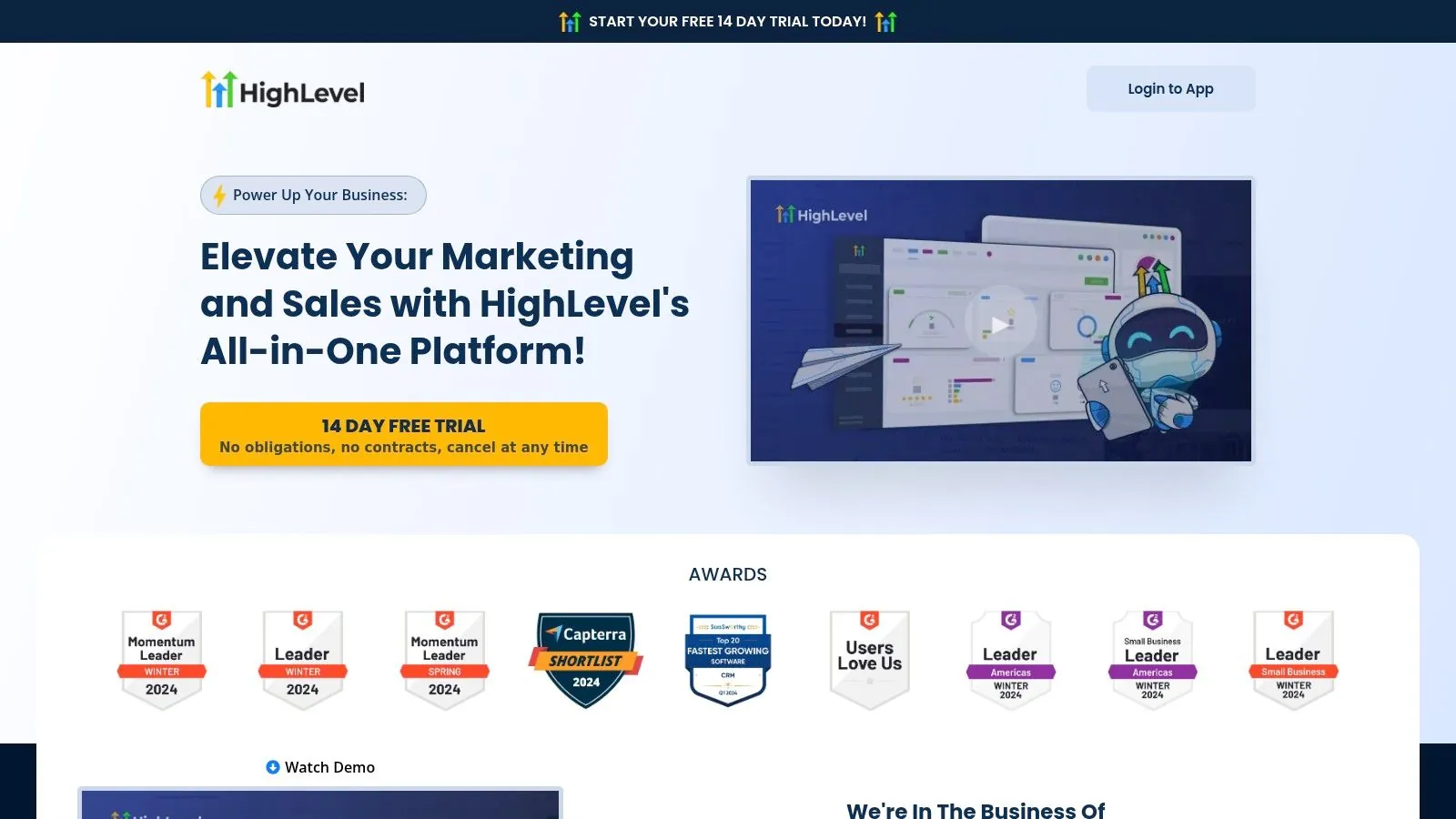Click the "We're In The Business Of" heading
This screenshot has height=819, width=1456.
coord(976,810)
